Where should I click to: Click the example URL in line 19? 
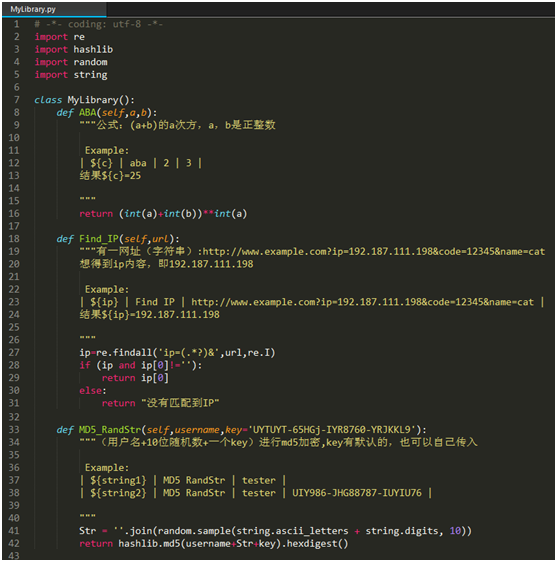(374, 252)
